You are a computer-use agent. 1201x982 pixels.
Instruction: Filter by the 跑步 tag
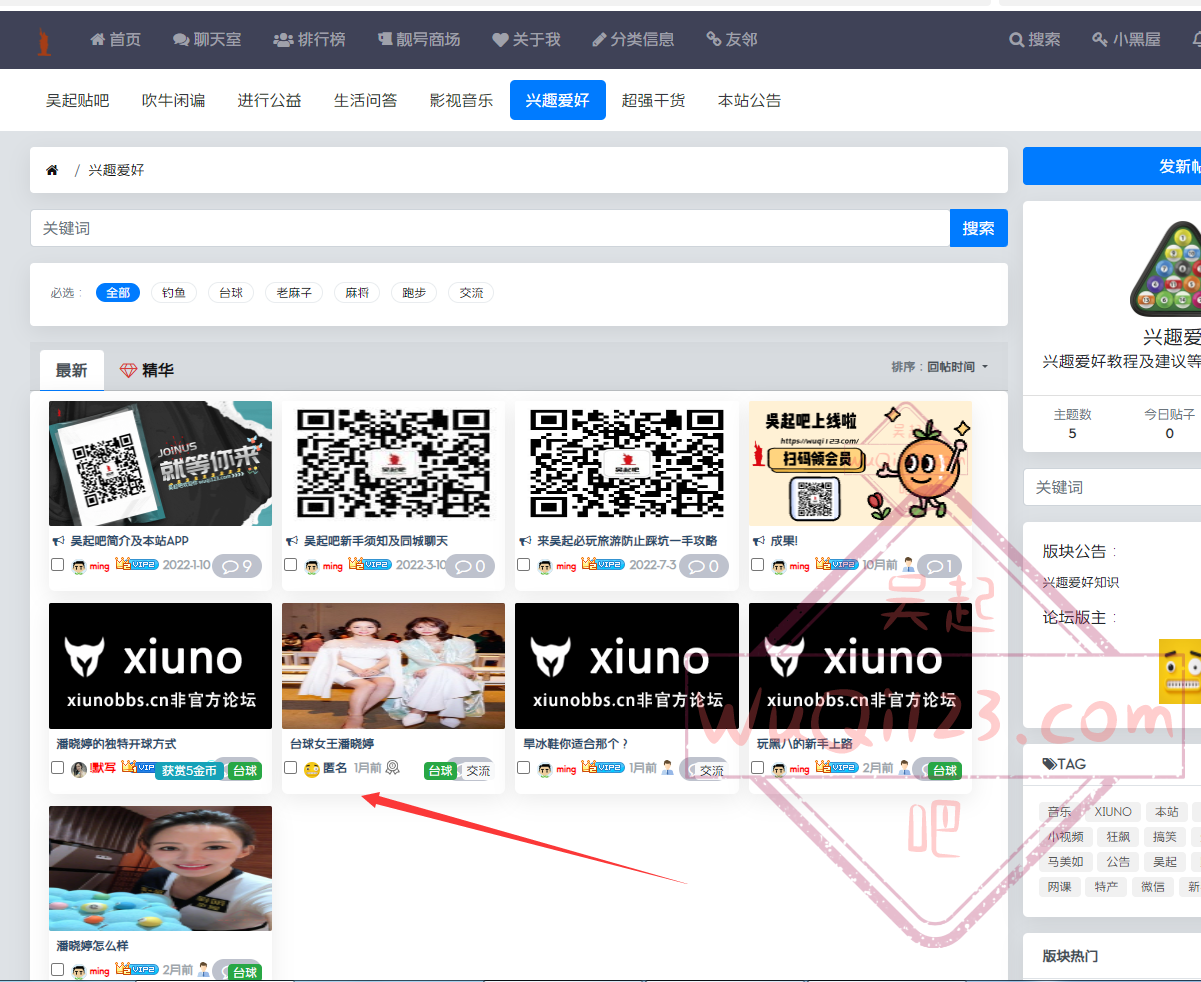pyautogui.click(x=414, y=293)
